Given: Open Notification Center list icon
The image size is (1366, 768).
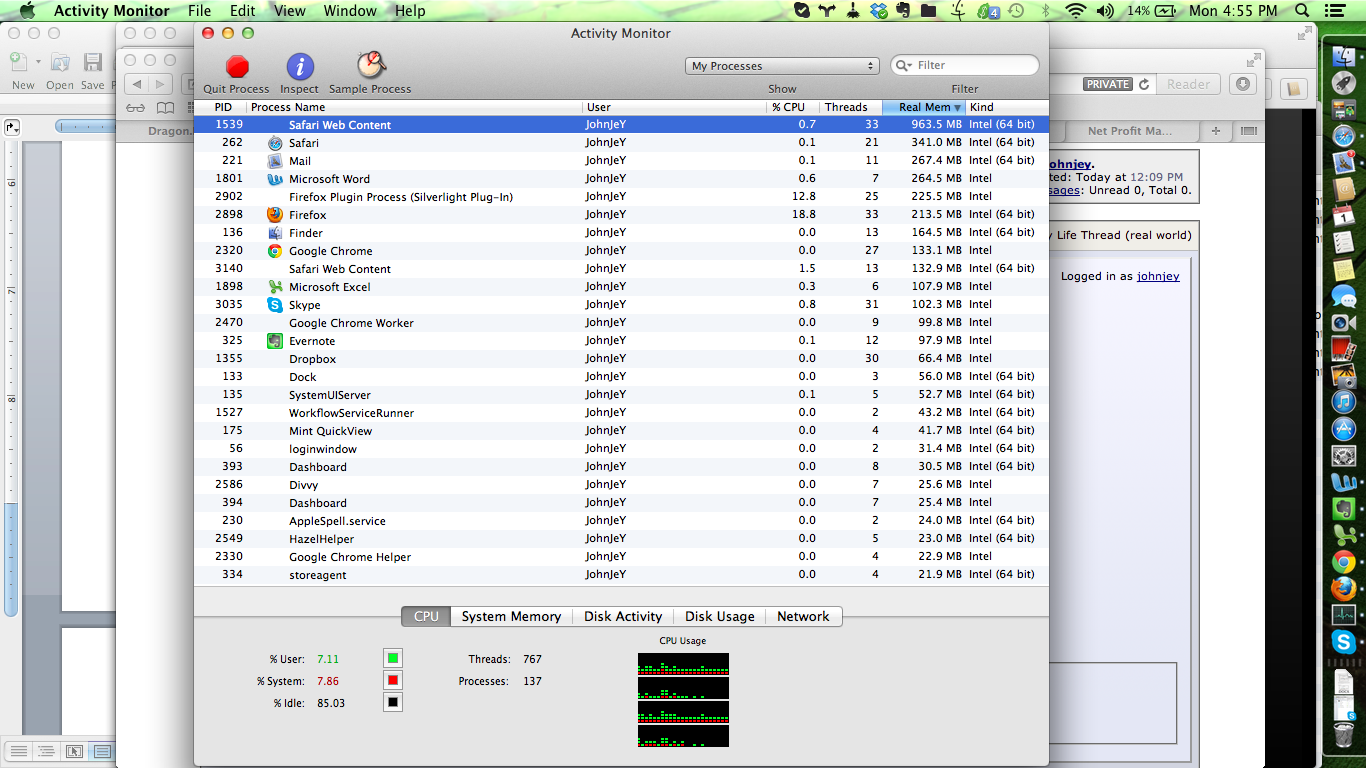Looking at the screenshot, I should pyautogui.click(x=1333, y=11).
